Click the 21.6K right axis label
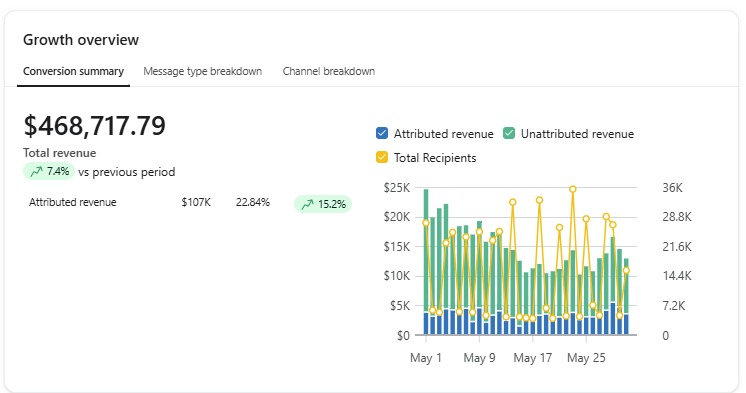Viewport: 746px width, 393px height. pyautogui.click(x=677, y=246)
